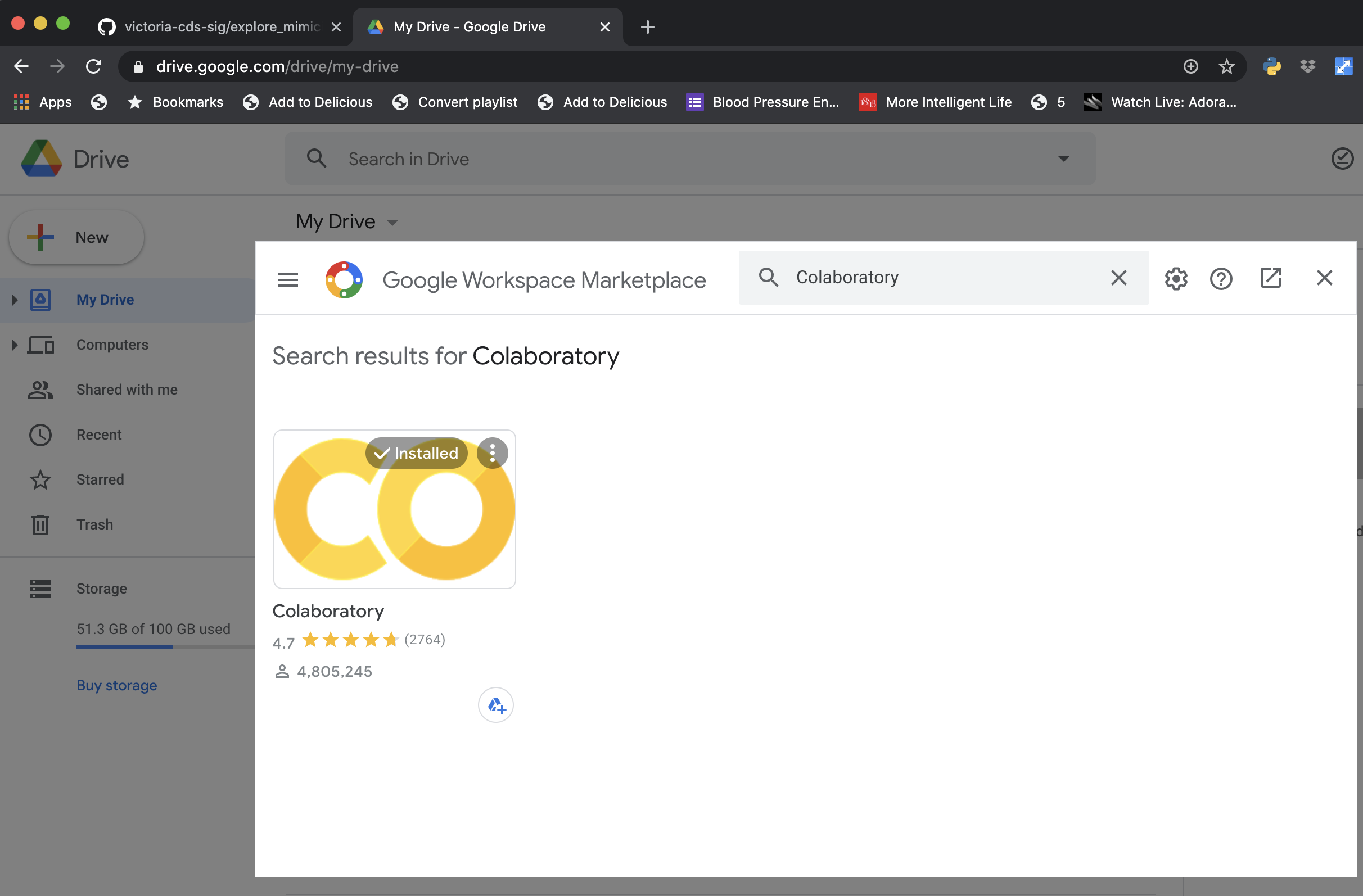This screenshot has height=896, width=1363.
Task: Open the Marketplace hamburger menu
Action: [x=287, y=279]
